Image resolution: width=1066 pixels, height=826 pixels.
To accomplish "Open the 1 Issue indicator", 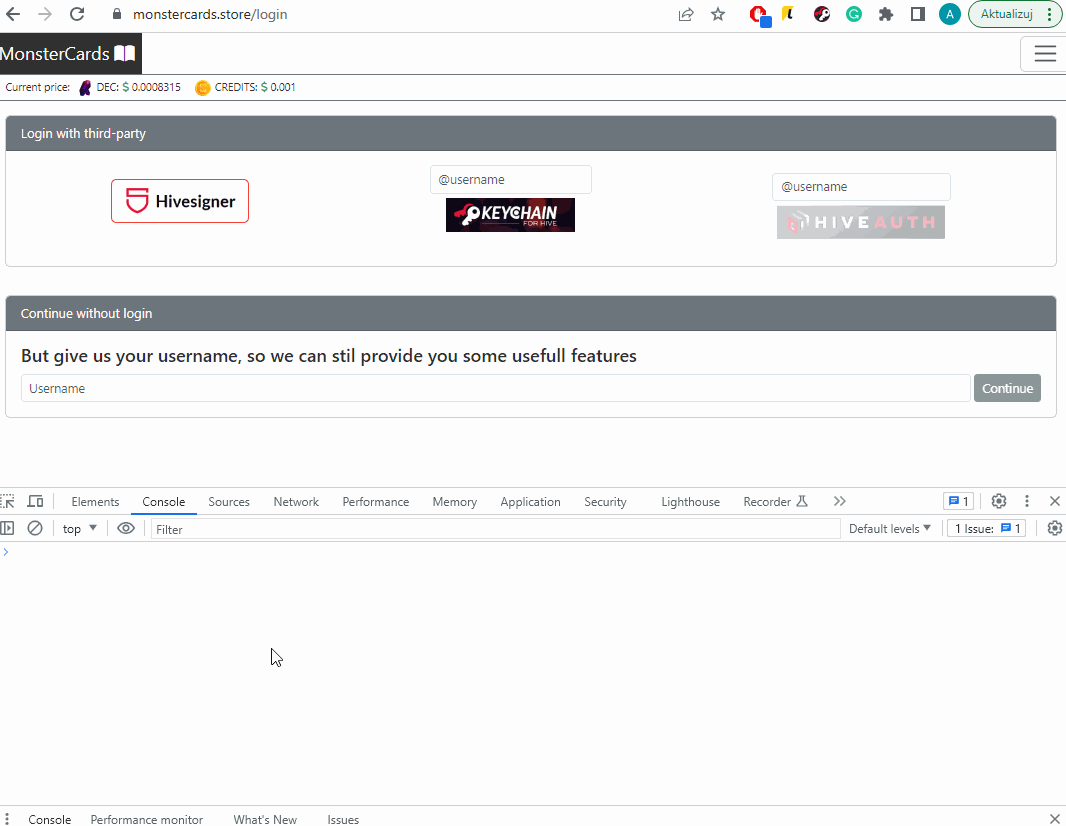I will point(987,529).
